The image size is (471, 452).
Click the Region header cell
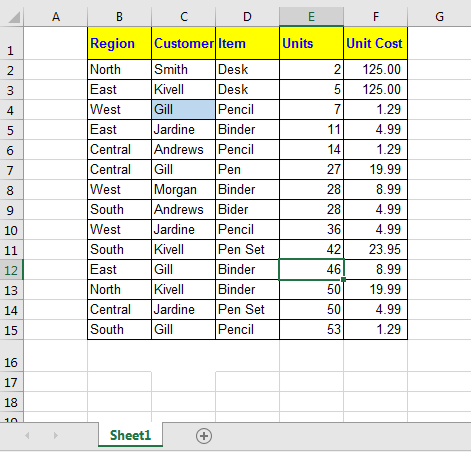coord(119,43)
